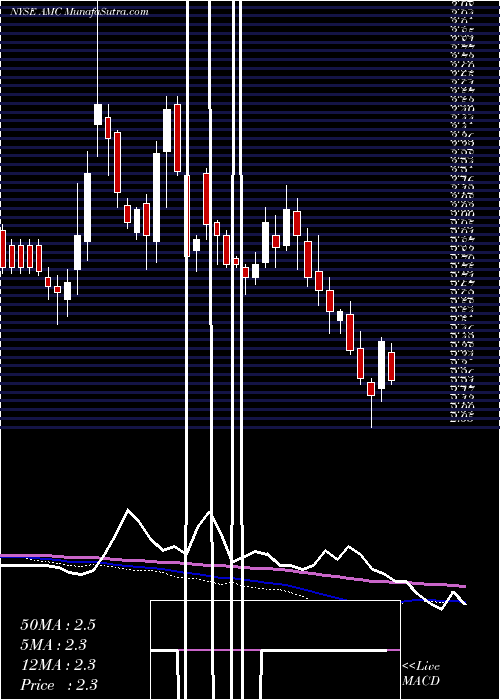Click the Price : 2.3 legend value
Image resolution: width=500 pixels, height=700 pixels.
(59, 685)
